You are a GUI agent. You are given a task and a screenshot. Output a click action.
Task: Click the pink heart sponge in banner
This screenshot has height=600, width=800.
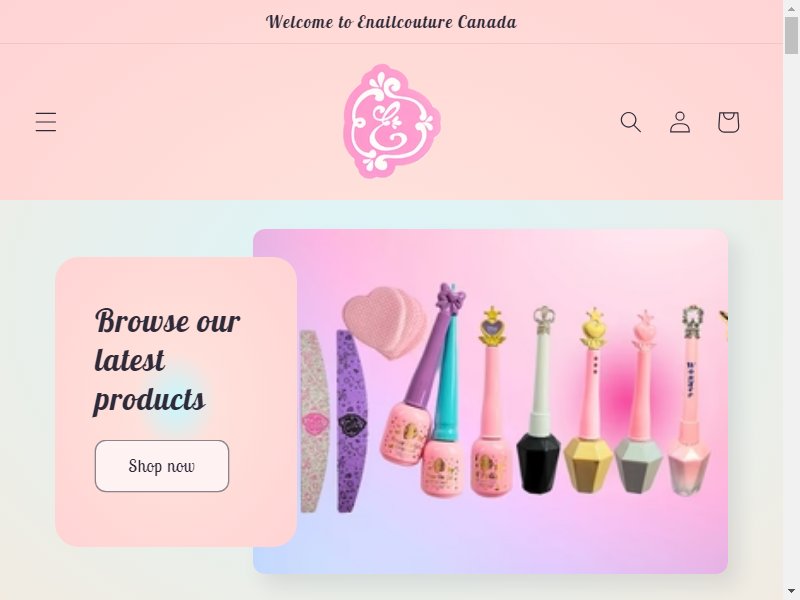tap(384, 320)
